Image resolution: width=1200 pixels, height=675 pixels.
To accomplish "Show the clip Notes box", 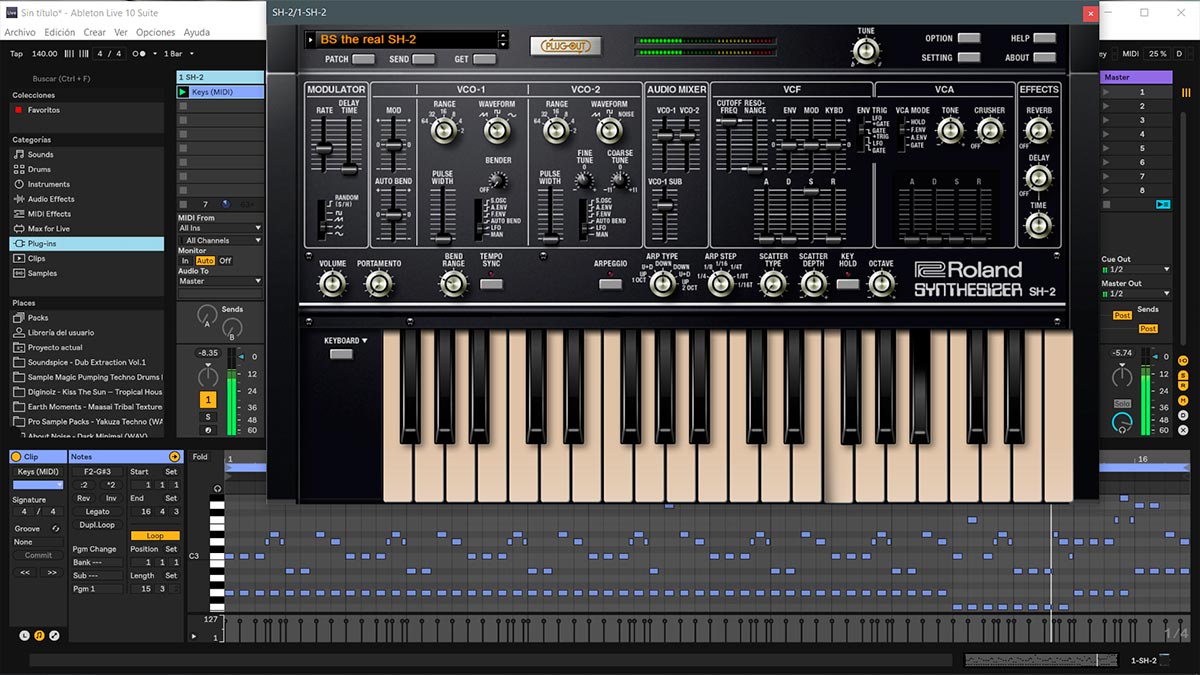I will click(39, 635).
